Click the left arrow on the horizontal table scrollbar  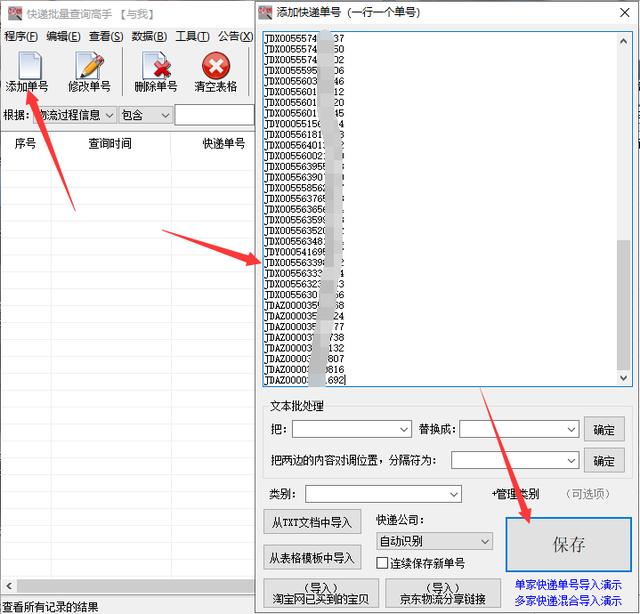click(9, 586)
